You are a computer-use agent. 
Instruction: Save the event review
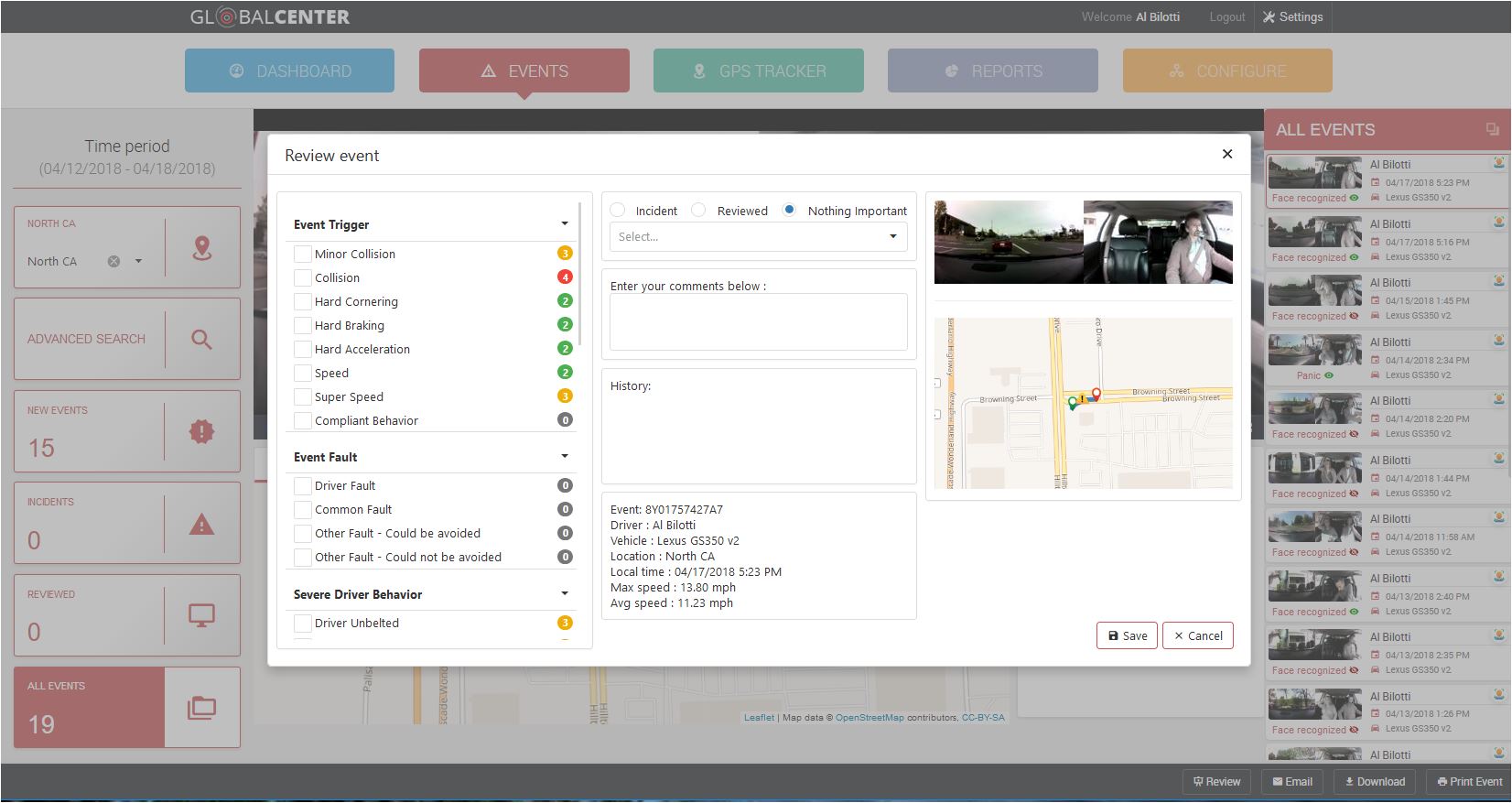coord(1127,635)
